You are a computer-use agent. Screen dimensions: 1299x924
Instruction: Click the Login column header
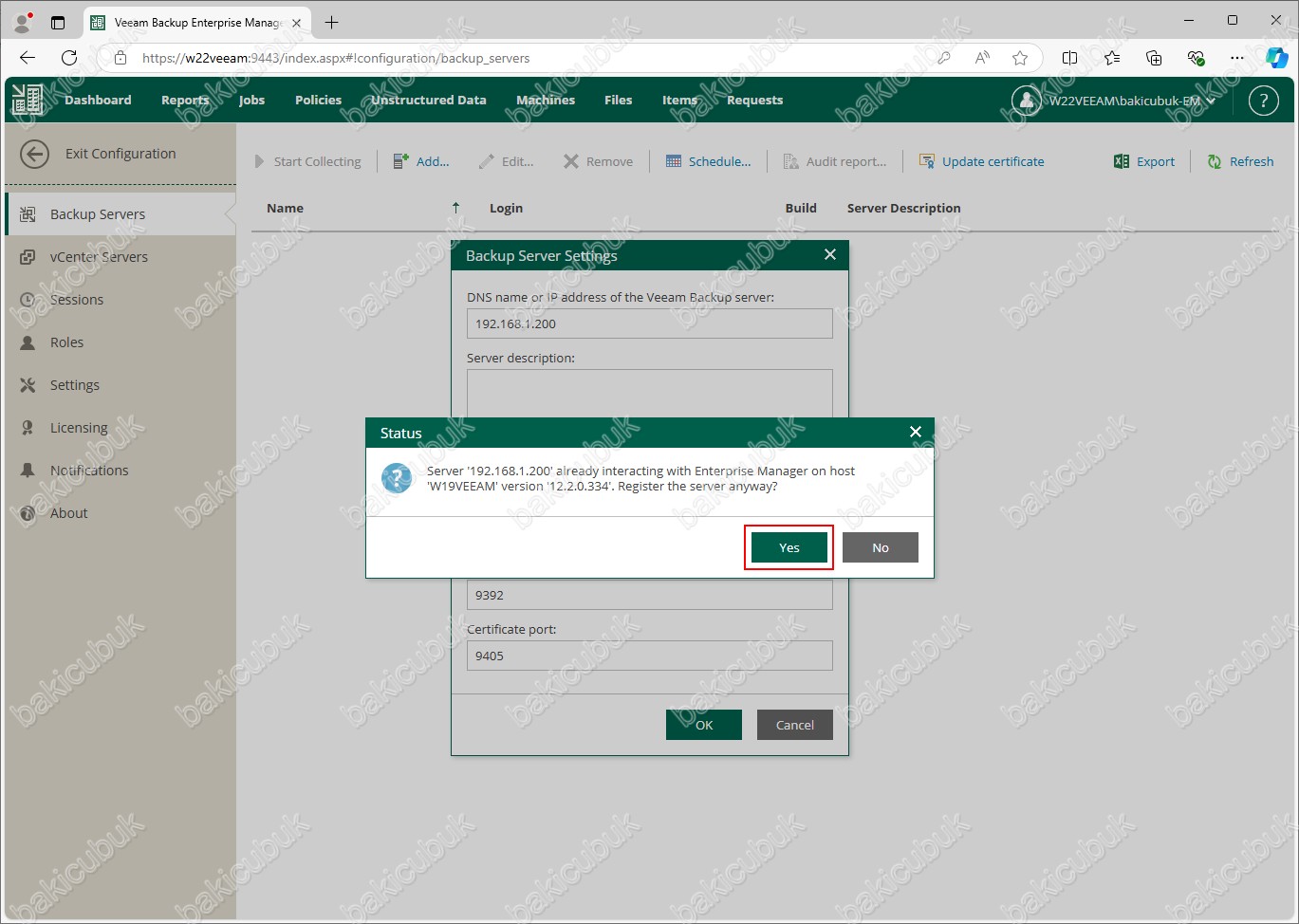(x=506, y=208)
